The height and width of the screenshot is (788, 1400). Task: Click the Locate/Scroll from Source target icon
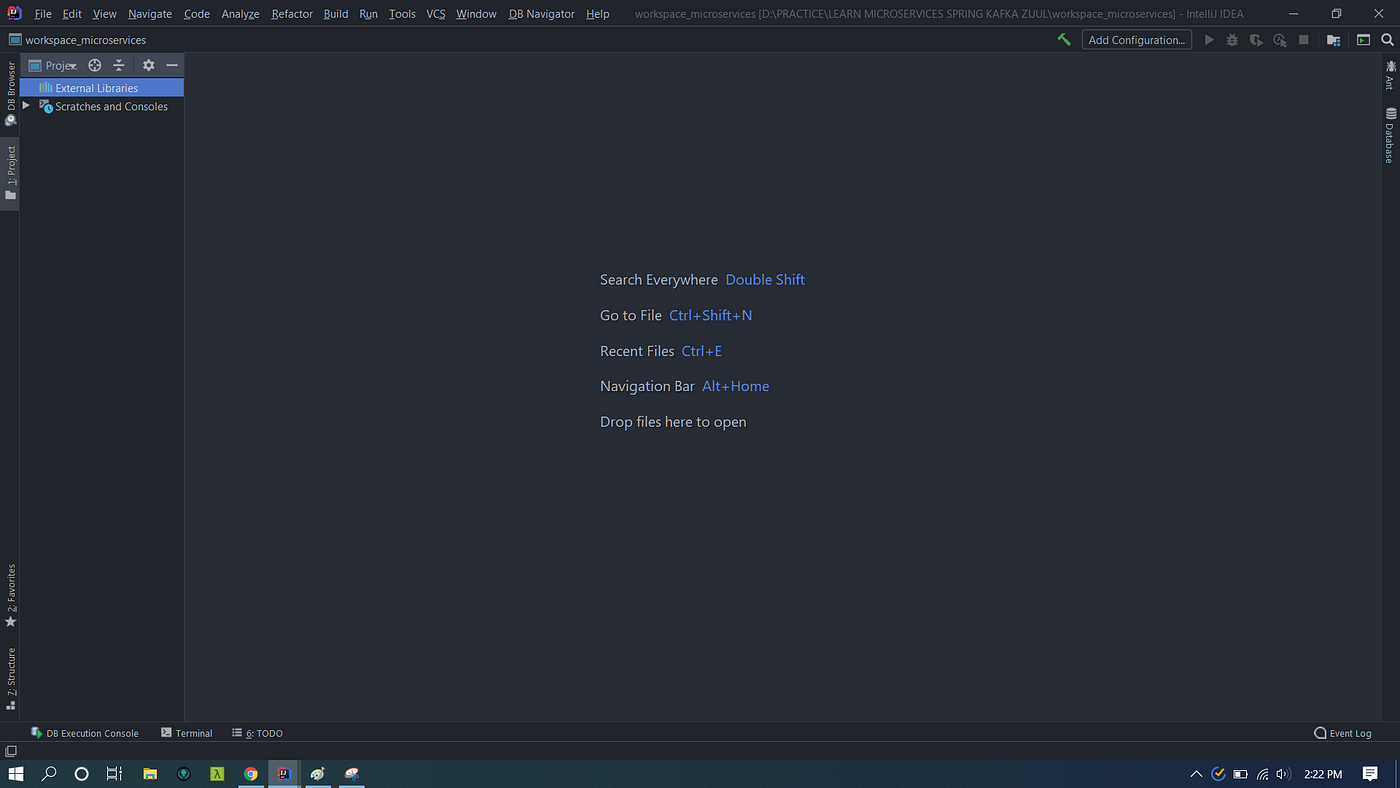click(95, 65)
